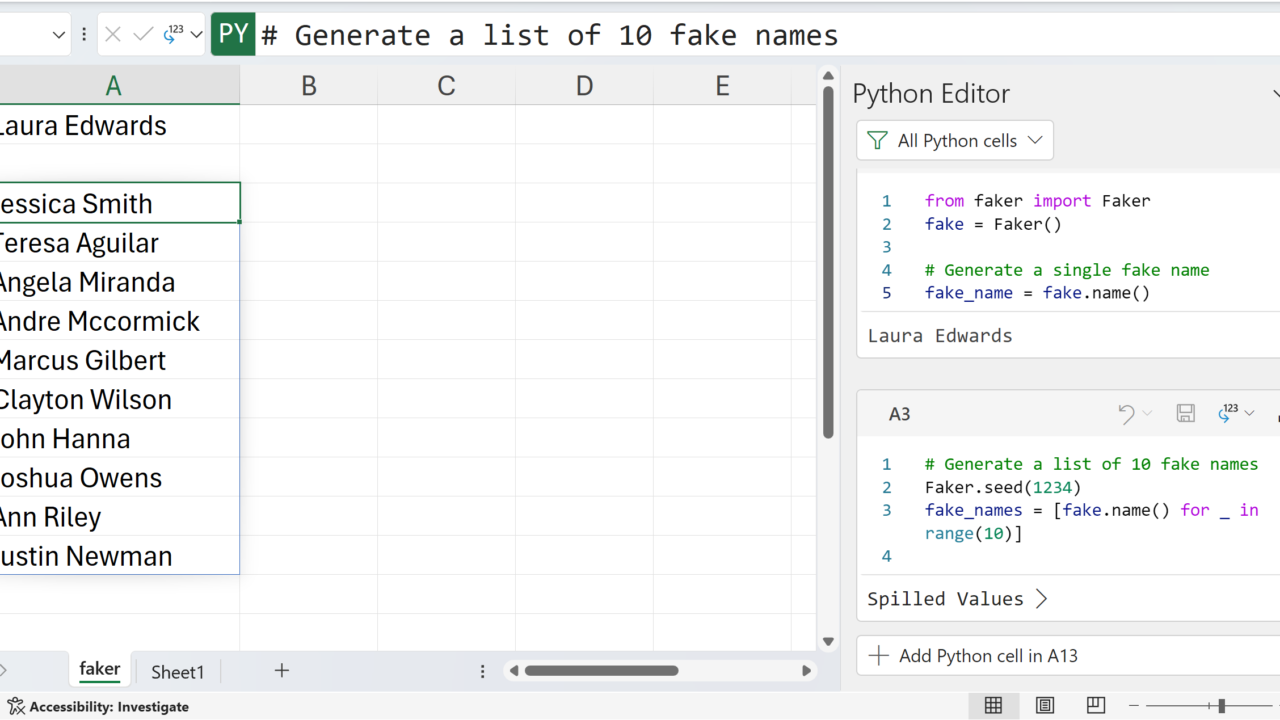Viewport: 1280px width, 720px height.
Task: Switch to Page Layout view
Action: (x=1045, y=706)
